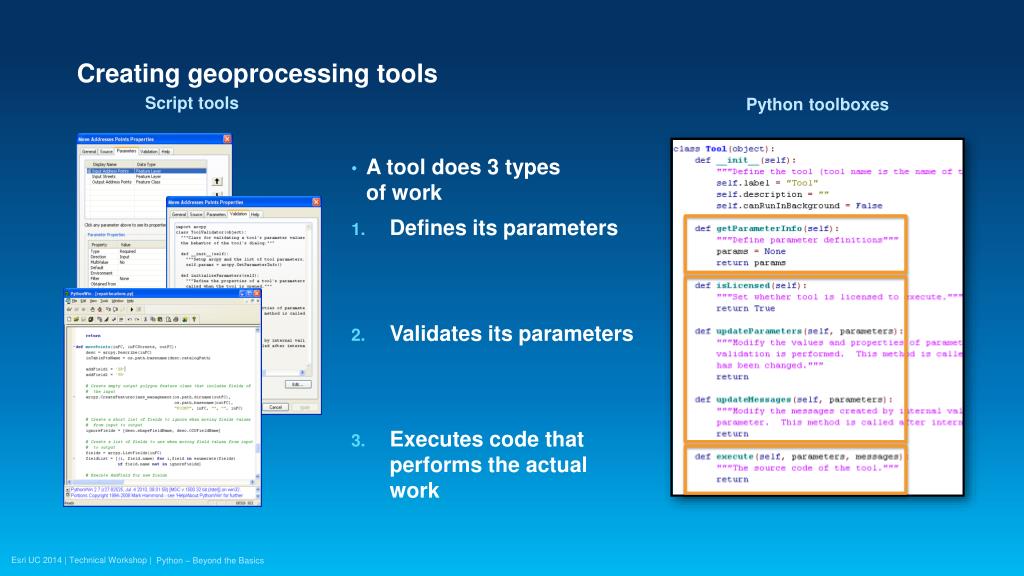The width and height of the screenshot is (1024, 576).
Task: Click the Redo arrow icon in PythonWin toolbar
Action: coord(137,319)
